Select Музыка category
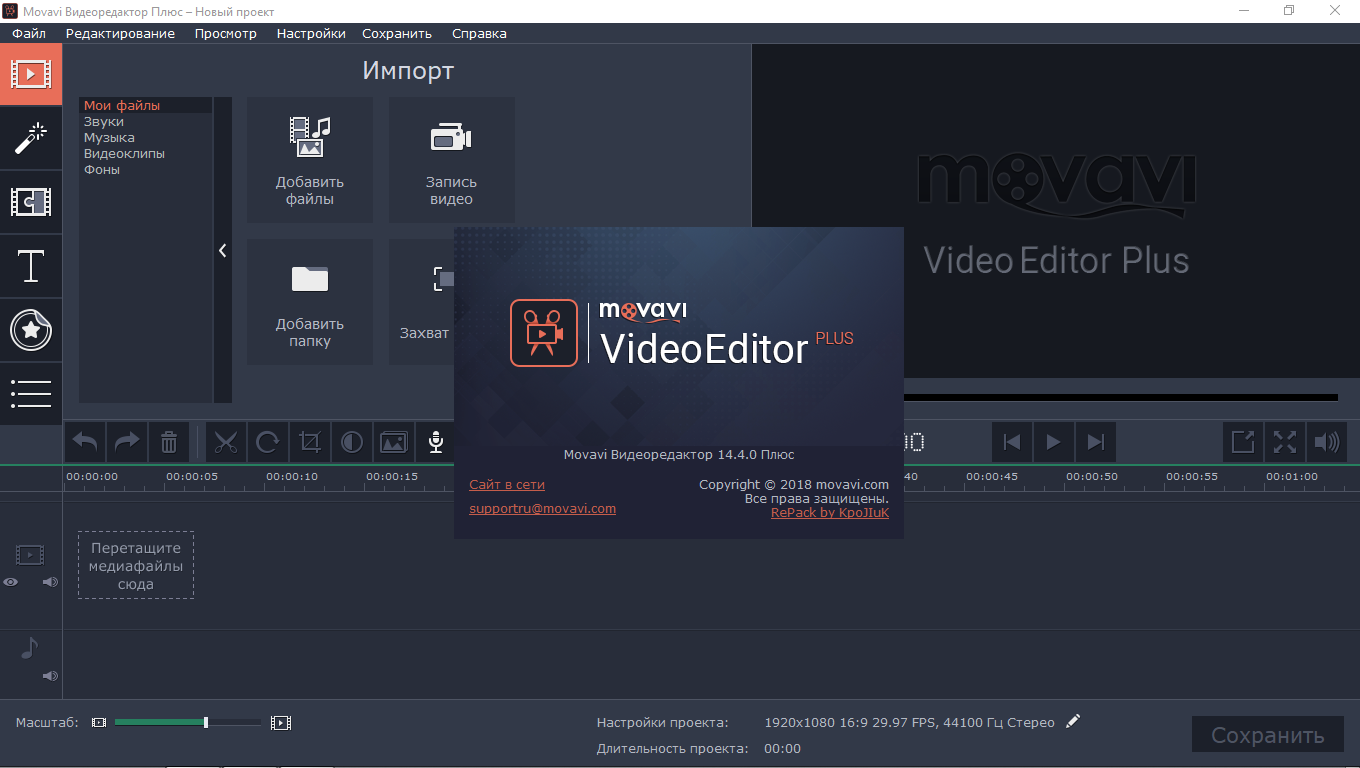1360x768 pixels. click(x=145, y=137)
